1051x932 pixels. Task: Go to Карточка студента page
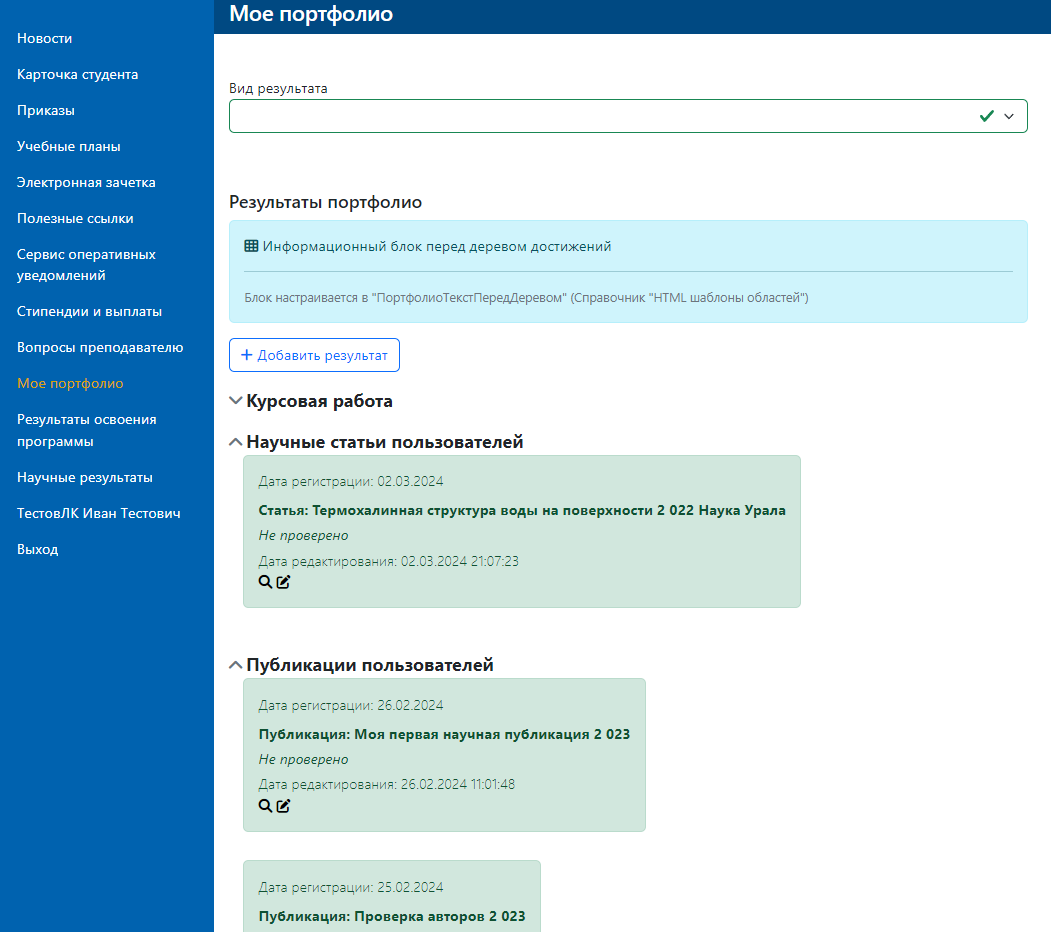77,74
